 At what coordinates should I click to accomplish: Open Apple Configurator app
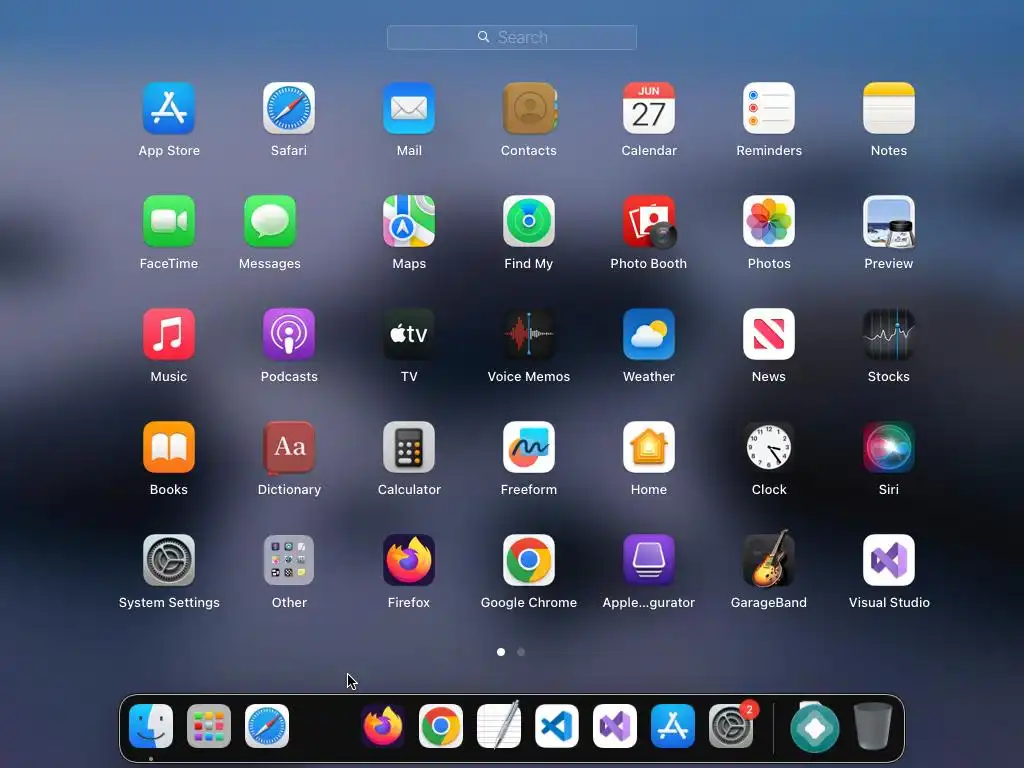coord(648,560)
